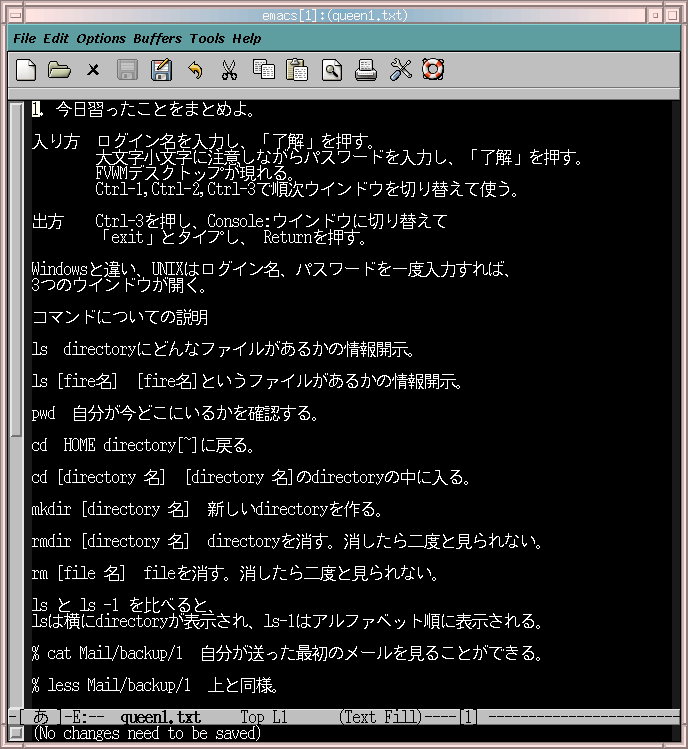Click the queen1.txt buffer name in mode line
Screen dimensions: 688x749
pos(161,717)
